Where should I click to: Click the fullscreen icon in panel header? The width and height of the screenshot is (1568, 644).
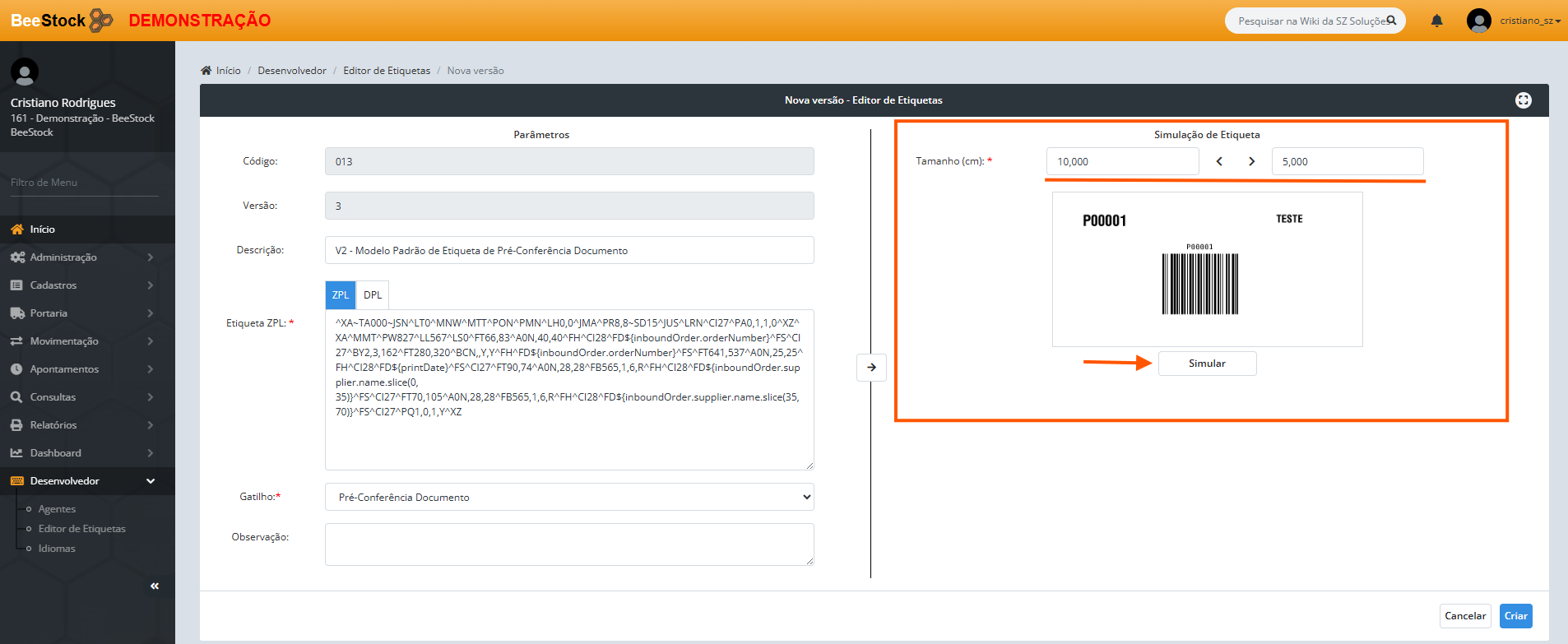coord(1523,100)
